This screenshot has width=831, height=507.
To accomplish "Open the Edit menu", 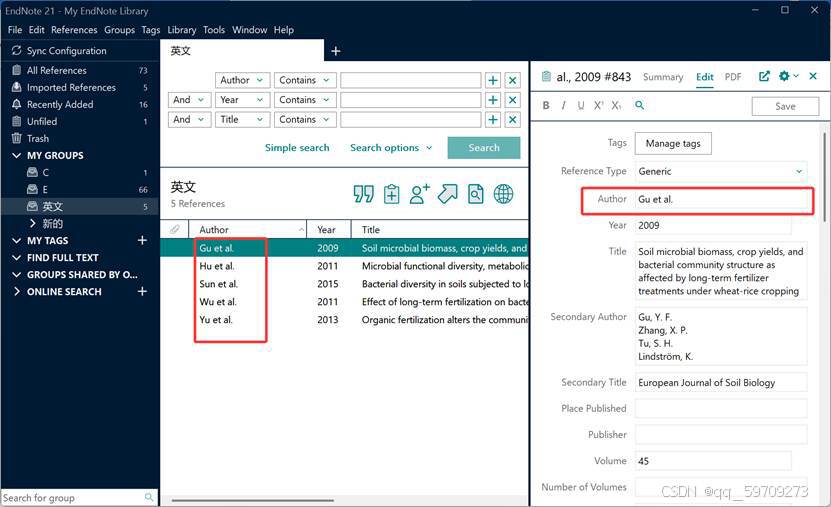I will pyautogui.click(x=37, y=30).
